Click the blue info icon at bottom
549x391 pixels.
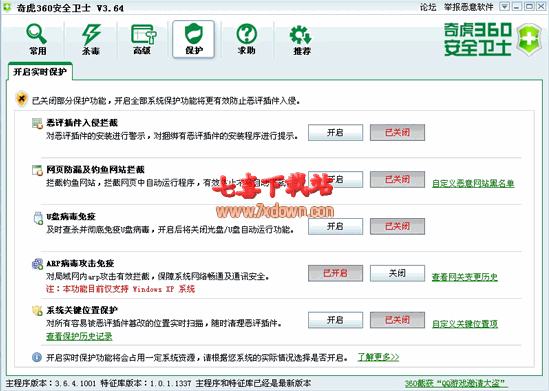(37, 357)
